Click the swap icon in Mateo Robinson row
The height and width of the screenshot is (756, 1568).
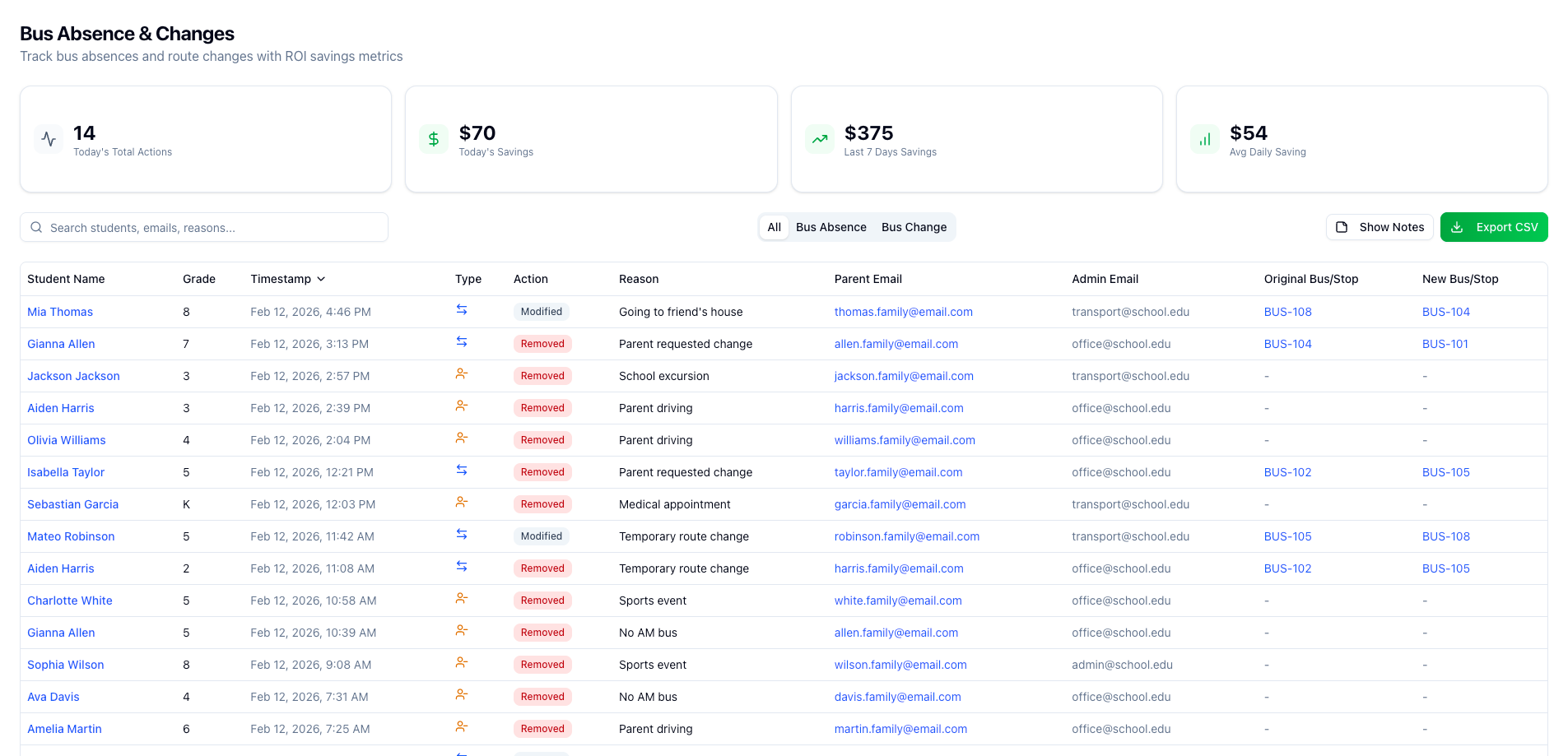tap(462, 535)
